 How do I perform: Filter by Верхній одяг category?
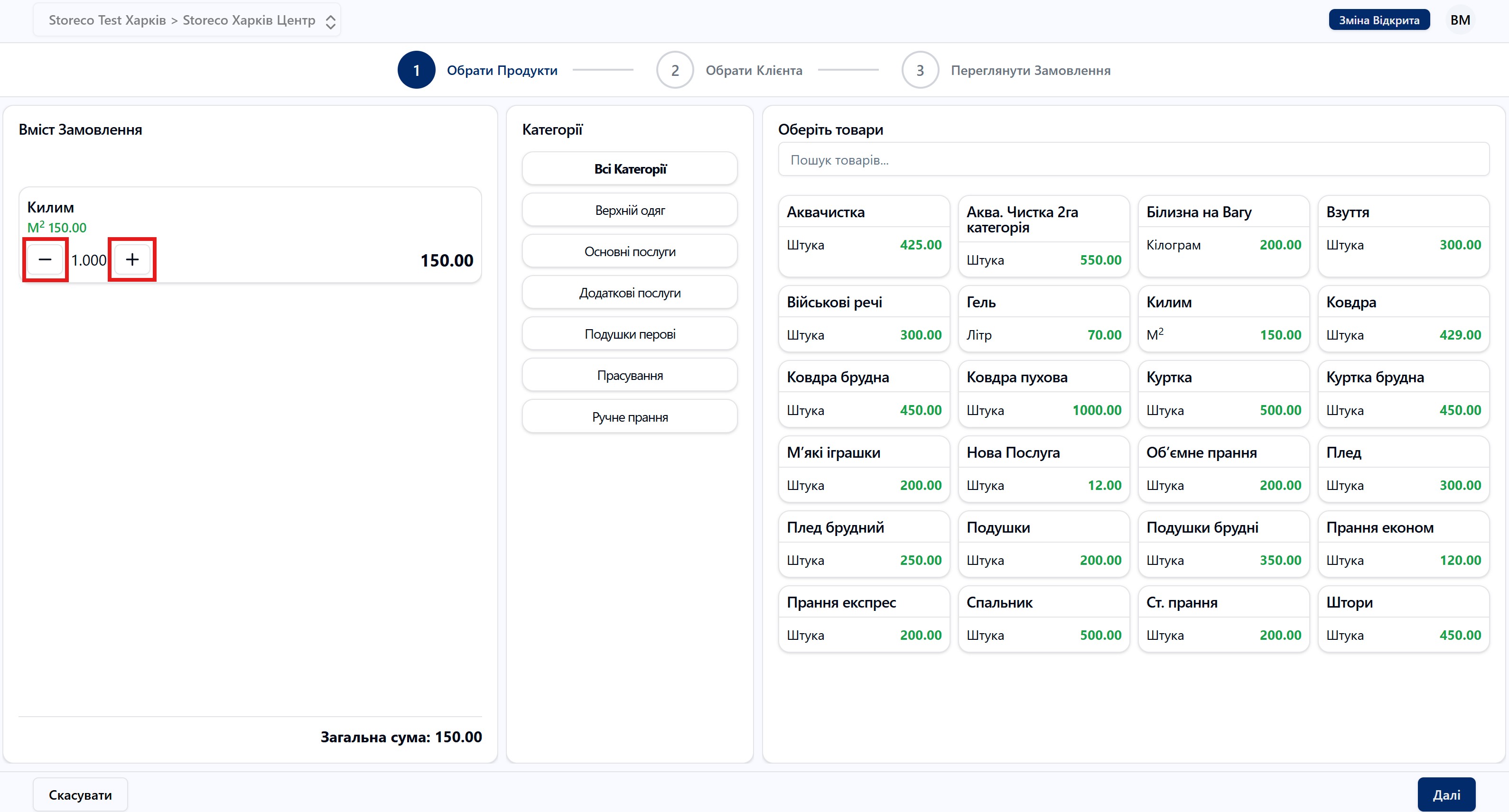pyautogui.click(x=629, y=210)
